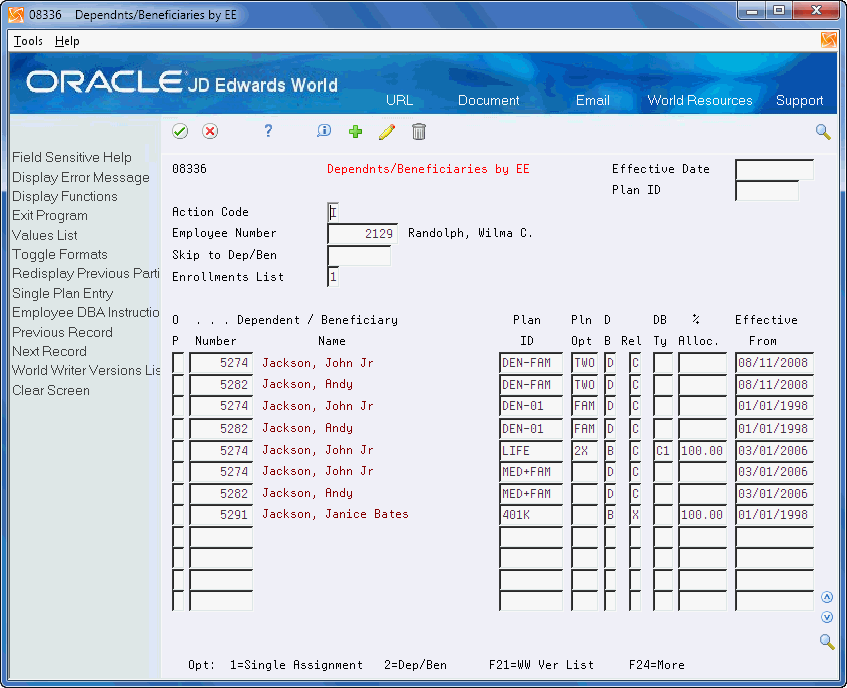Image resolution: width=847 pixels, height=688 pixels.
Task: Click the Employee Number field with 2129
Action: pyautogui.click(x=362, y=233)
